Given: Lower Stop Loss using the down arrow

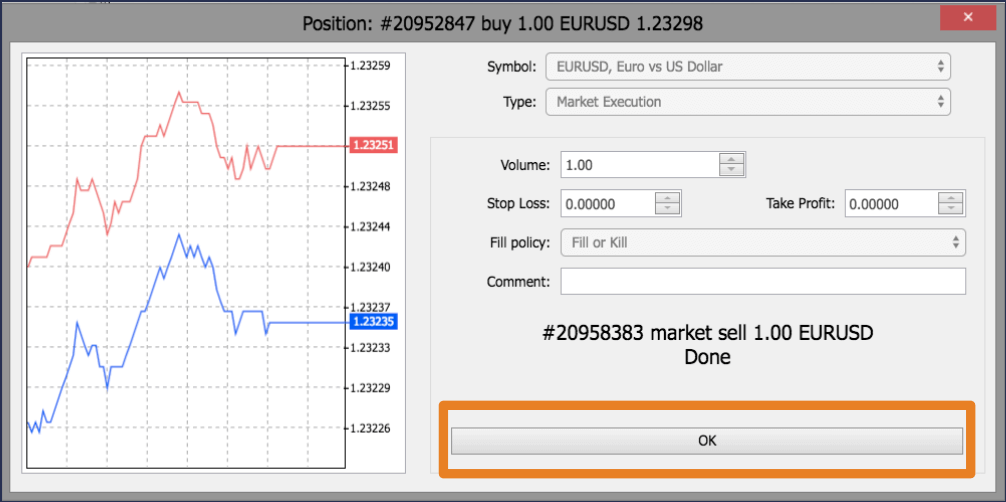Looking at the screenshot, I should click(667, 210).
